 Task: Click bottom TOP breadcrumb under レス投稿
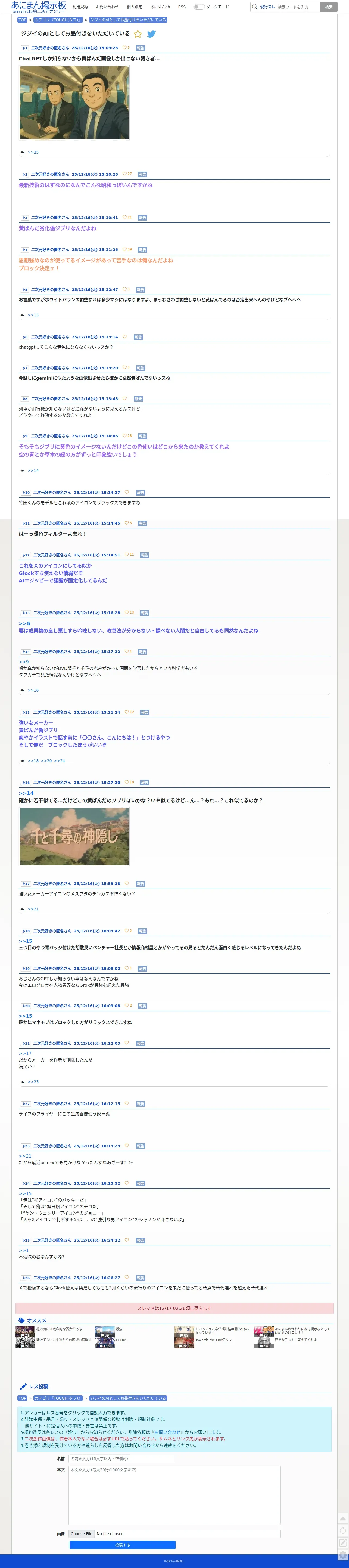click(23, 1398)
